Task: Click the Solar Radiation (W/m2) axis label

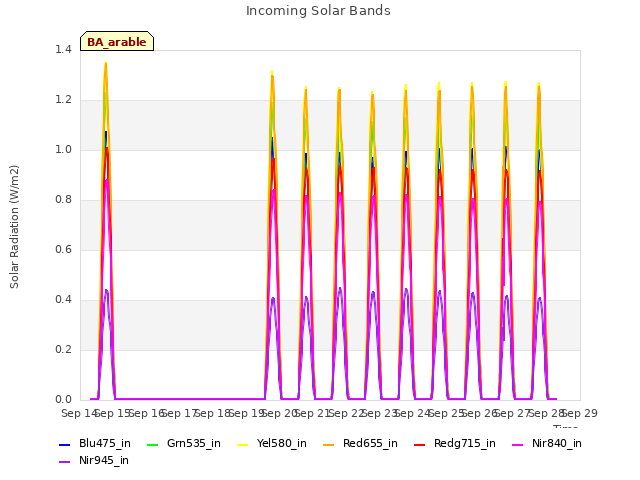Action: [14, 227]
